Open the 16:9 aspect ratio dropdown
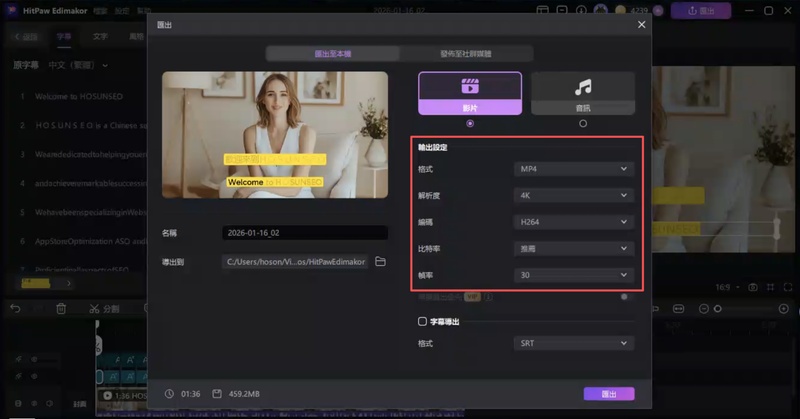The image size is (800, 419). click(x=728, y=287)
